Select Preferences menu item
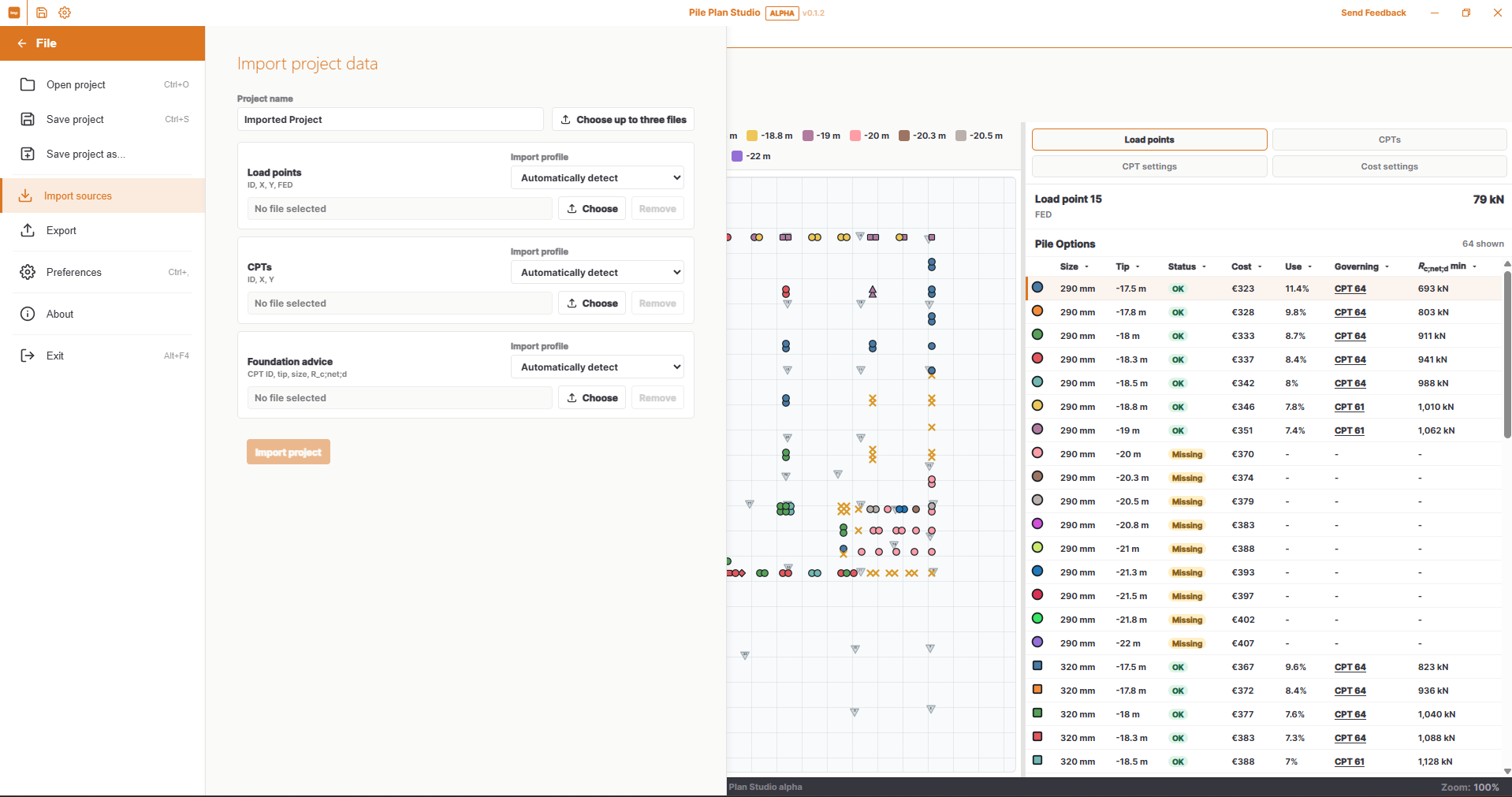 [102, 272]
